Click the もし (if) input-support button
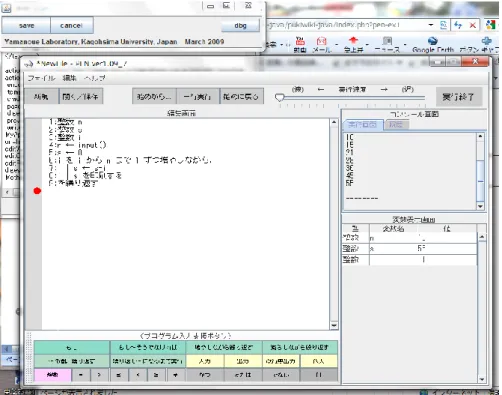The image size is (502, 395). [x=72, y=347]
